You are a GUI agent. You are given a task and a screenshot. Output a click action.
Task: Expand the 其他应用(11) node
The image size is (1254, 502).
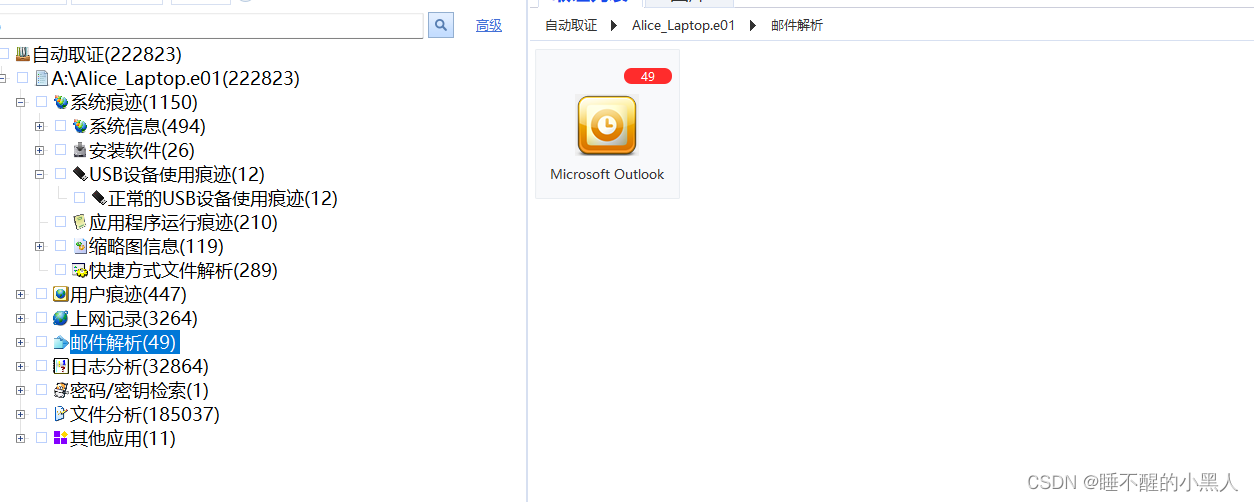tap(20, 438)
